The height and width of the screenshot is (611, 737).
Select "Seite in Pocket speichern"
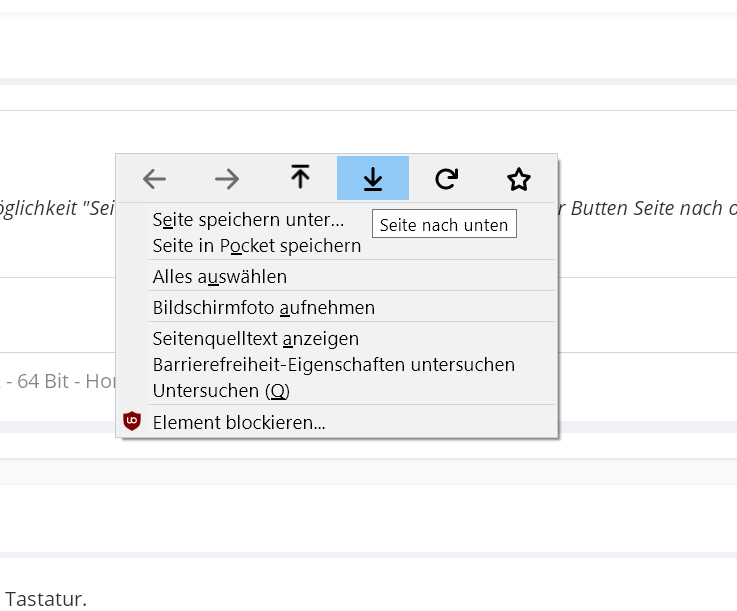[256, 245]
